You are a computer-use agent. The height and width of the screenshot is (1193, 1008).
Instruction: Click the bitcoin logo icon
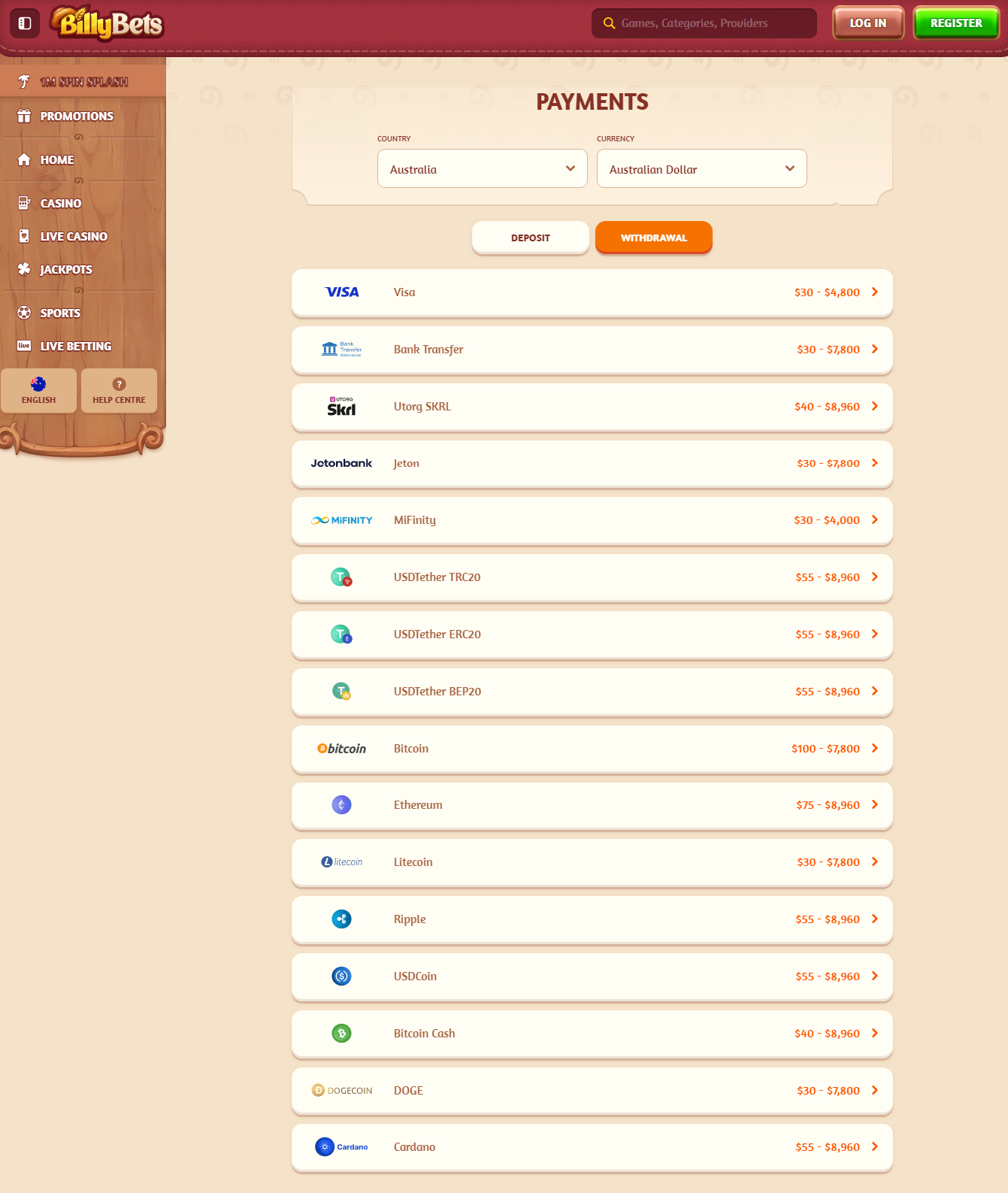[342, 749]
